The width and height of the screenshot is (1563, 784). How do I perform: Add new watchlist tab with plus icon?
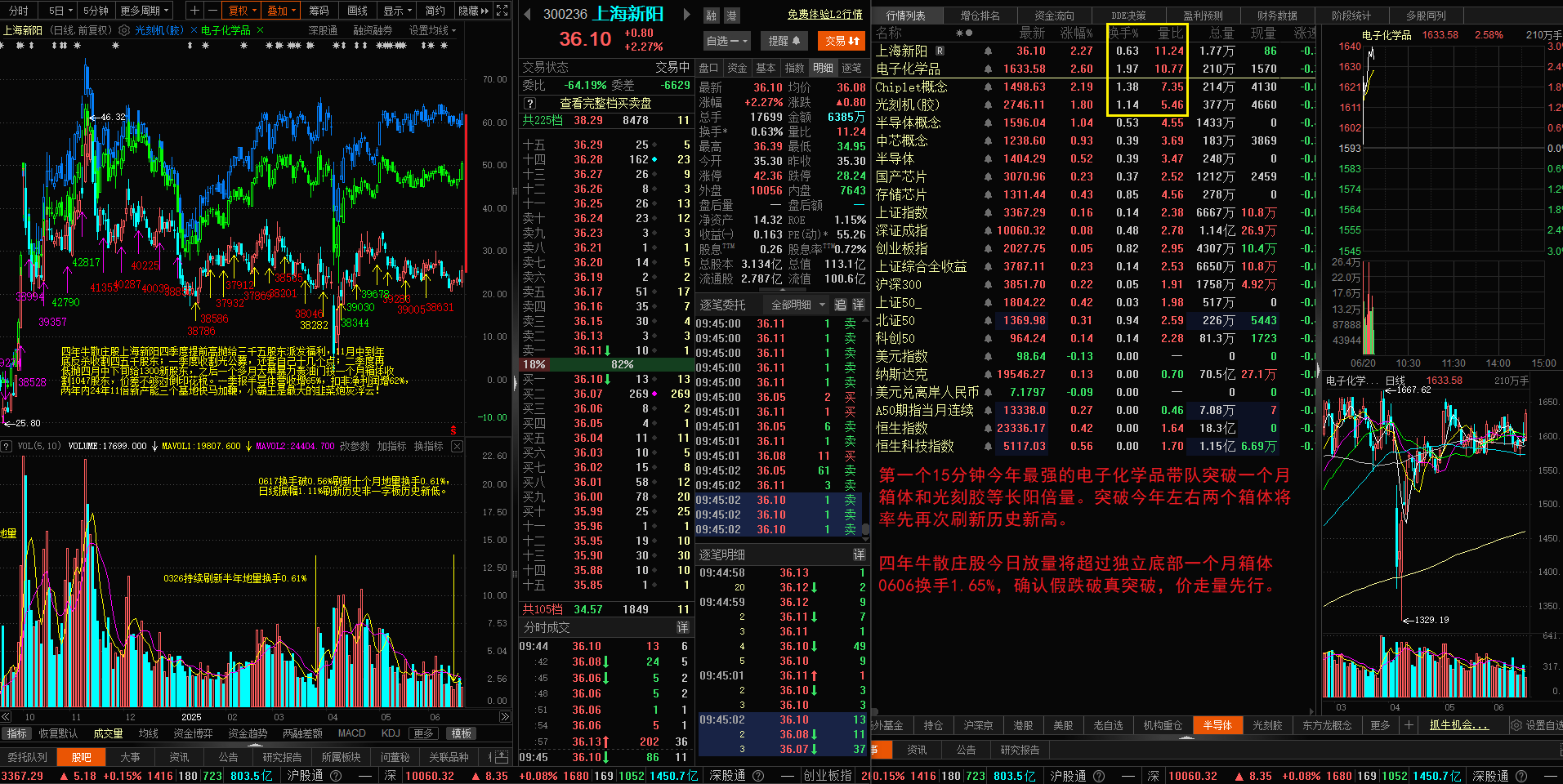tap(1409, 725)
